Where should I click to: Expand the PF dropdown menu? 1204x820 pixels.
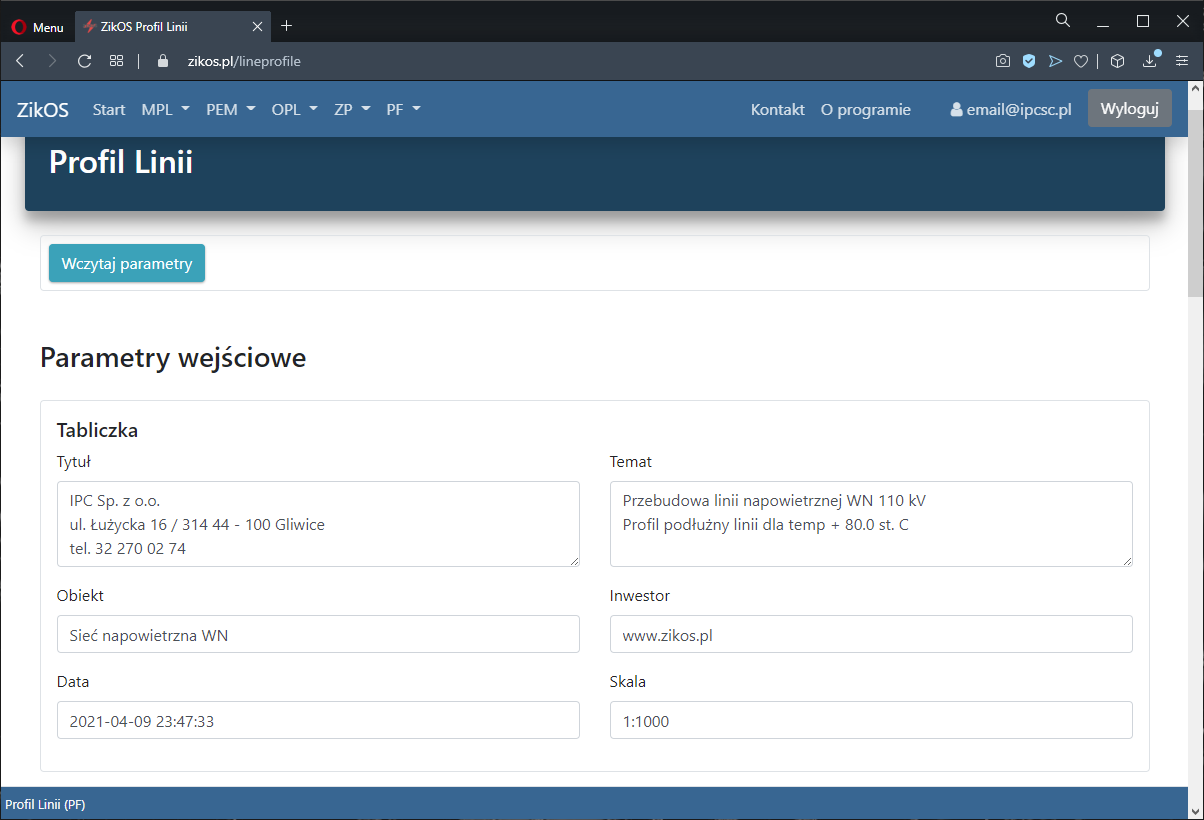(x=403, y=110)
